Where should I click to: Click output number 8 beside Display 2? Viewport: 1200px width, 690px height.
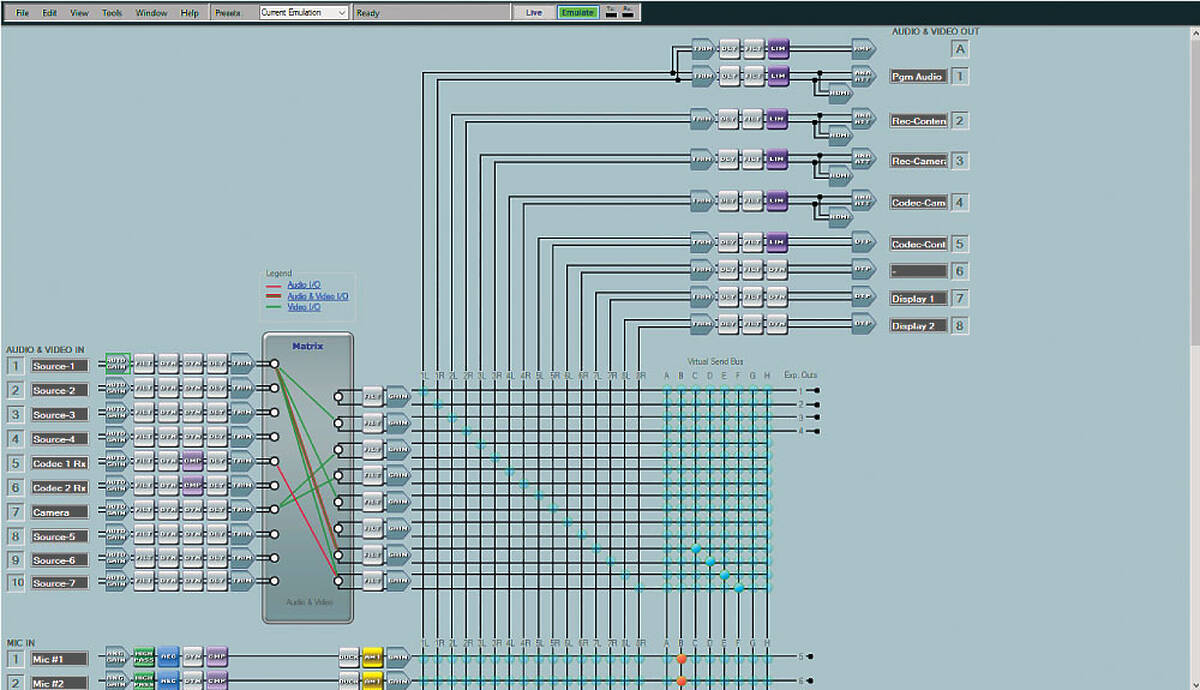point(960,325)
